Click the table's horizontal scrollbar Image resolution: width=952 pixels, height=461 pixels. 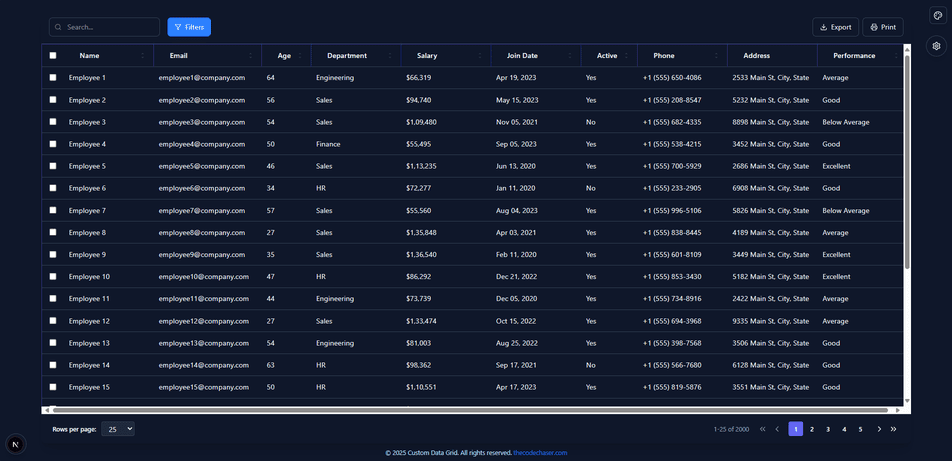coord(470,410)
